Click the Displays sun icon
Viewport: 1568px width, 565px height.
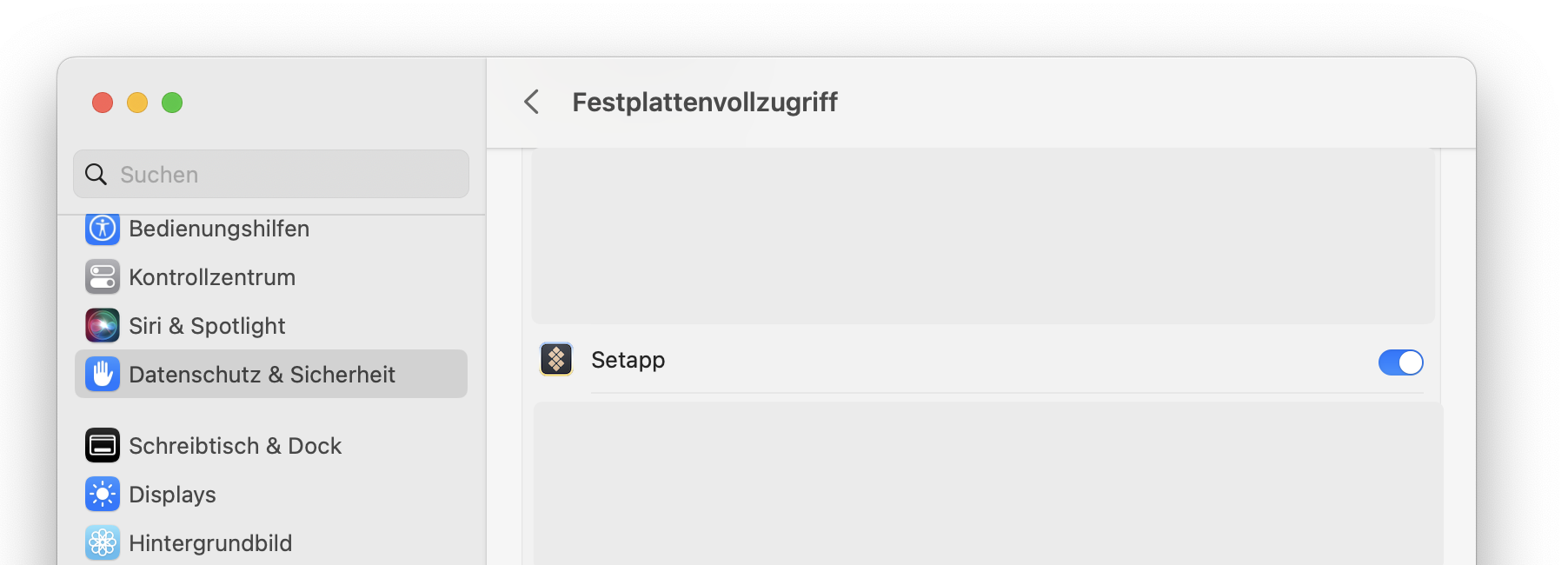pos(103,495)
